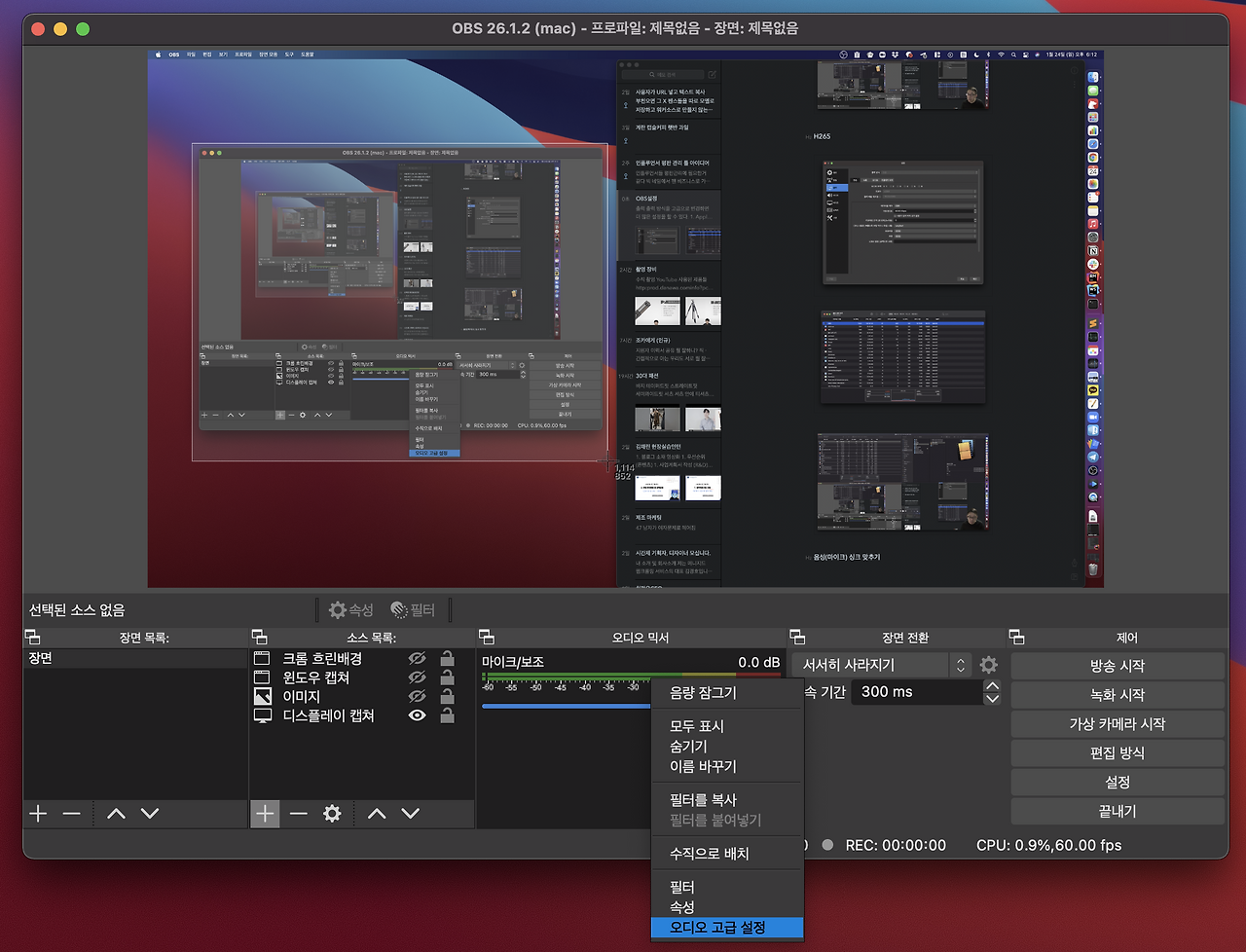Toggle 편집 방식 studio mode button

pos(1118,753)
